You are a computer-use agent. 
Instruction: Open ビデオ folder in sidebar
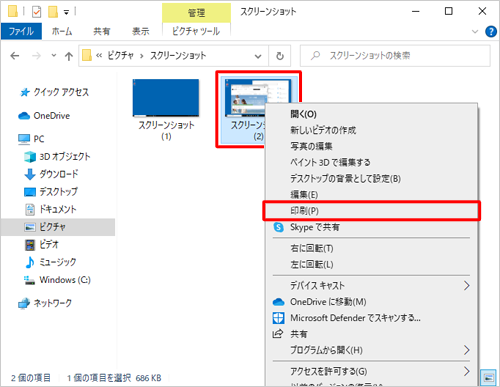click(42, 245)
